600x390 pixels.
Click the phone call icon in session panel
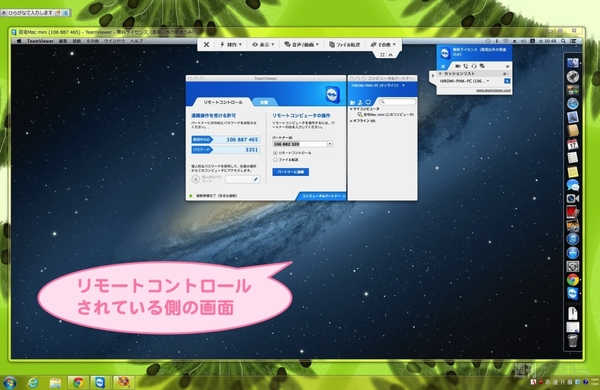click(466, 66)
